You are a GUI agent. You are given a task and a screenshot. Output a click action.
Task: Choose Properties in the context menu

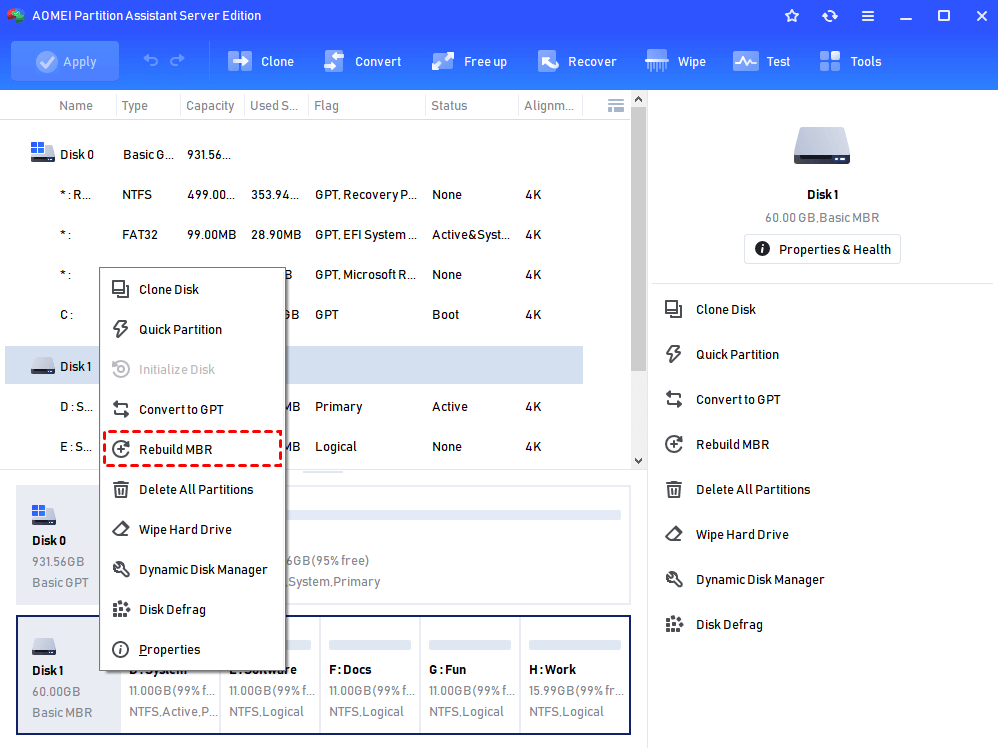click(x=192, y=649)
